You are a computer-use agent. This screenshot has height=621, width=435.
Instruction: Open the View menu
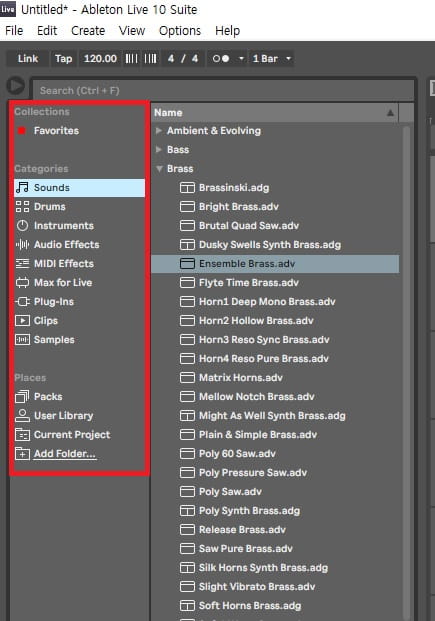132,30
